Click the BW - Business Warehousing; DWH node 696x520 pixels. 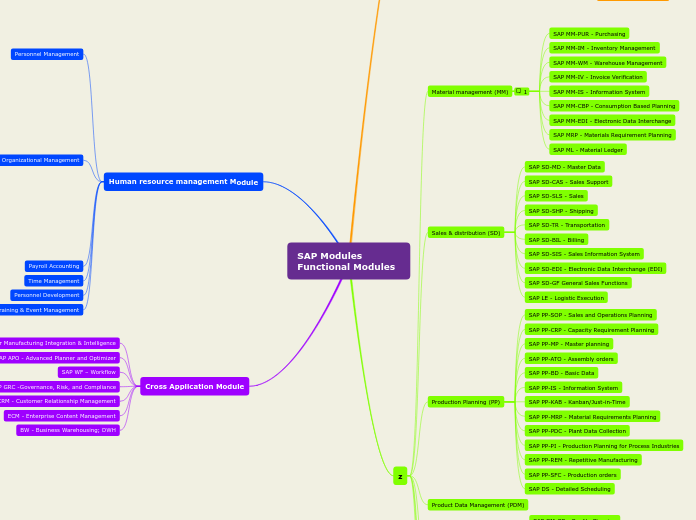[x=68, y=430]
